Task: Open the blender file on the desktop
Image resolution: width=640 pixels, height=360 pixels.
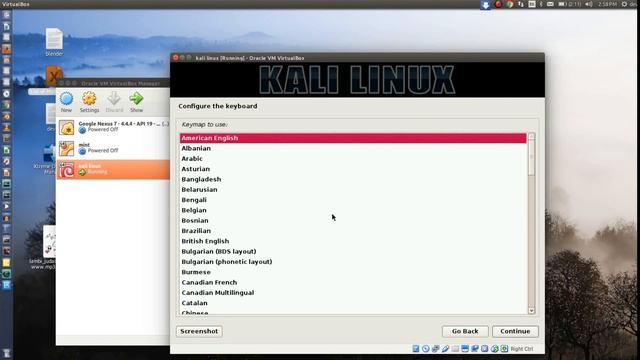Action: (x=54, y=42)
